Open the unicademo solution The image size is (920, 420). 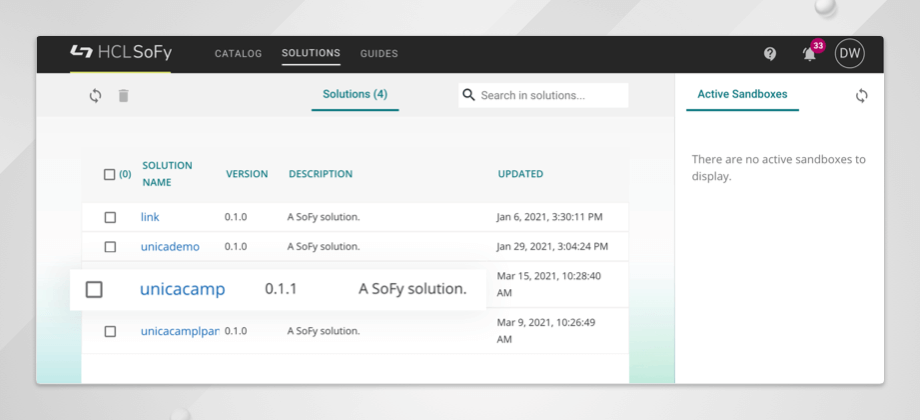[x=170, y=247]
